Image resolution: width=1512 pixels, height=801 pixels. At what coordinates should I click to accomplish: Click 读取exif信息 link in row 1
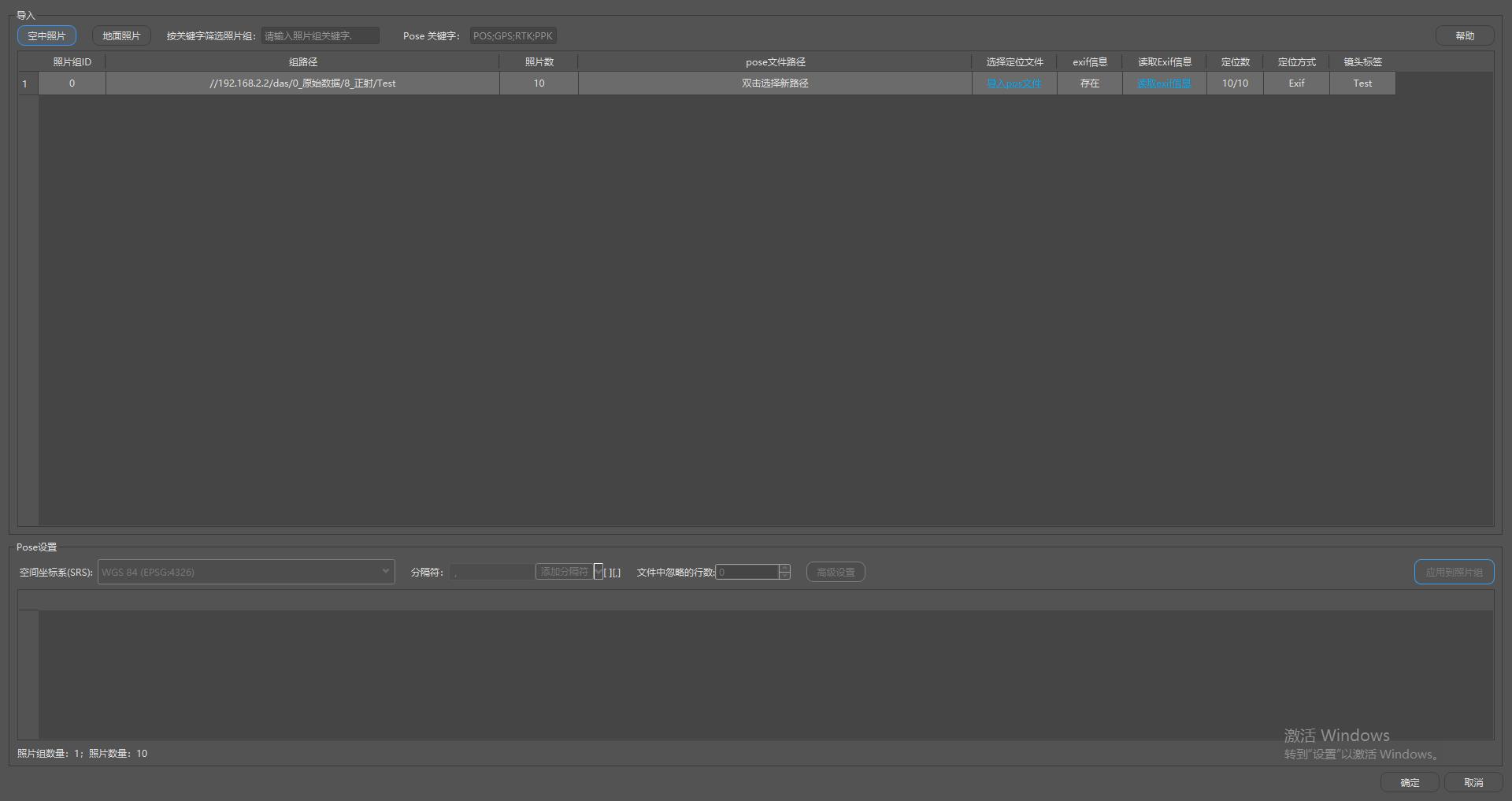click(x=1164, y=83)
